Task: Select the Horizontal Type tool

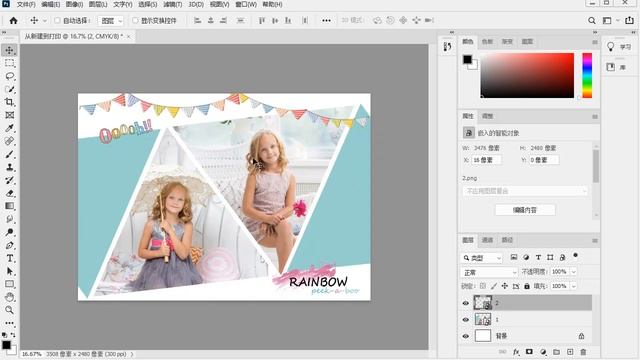Action: [9, 258]
